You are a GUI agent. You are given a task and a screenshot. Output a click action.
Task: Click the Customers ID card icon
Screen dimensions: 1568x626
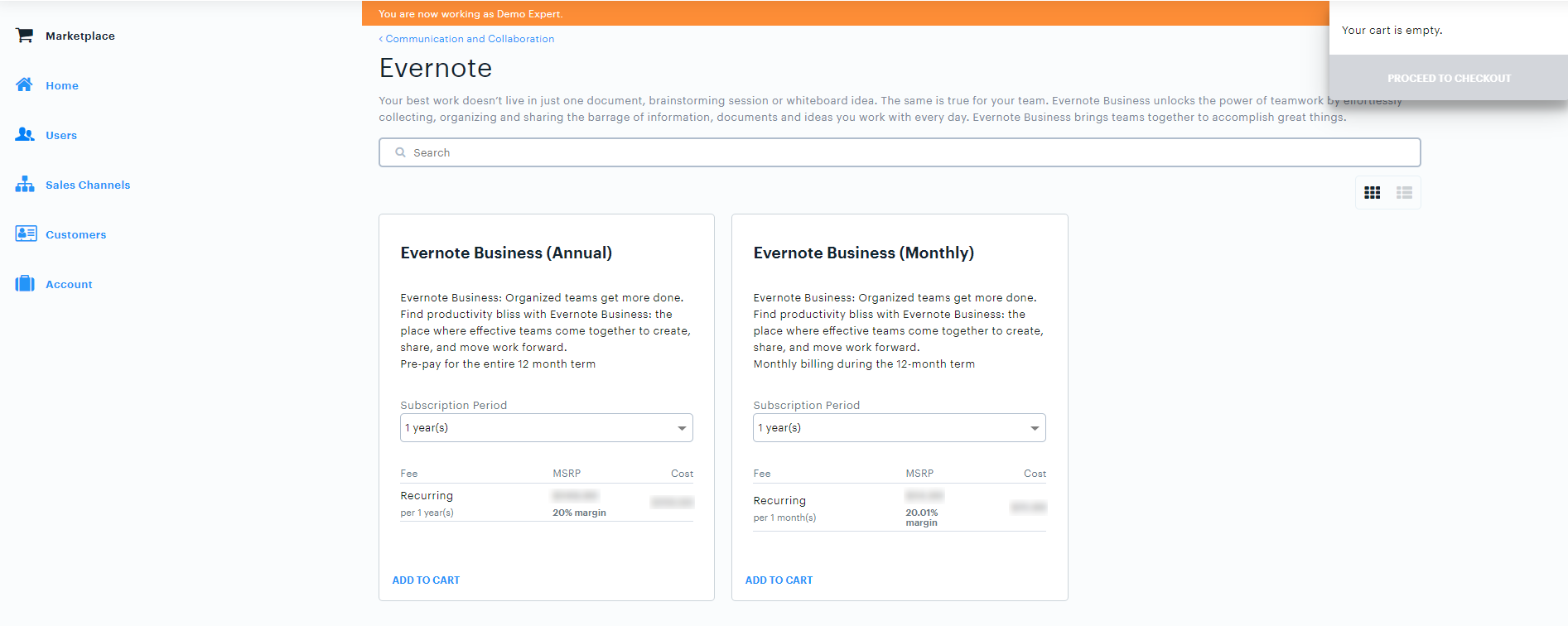(26, 234)
